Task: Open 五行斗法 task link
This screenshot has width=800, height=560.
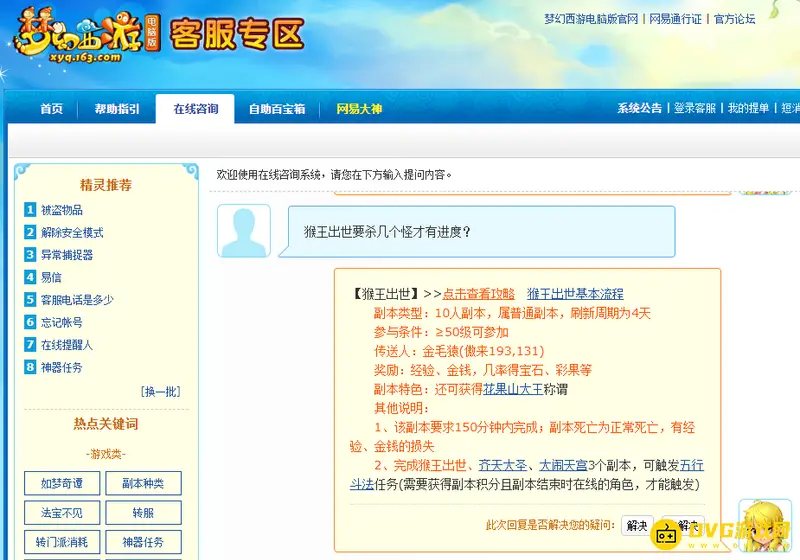Action: (692, 465)
